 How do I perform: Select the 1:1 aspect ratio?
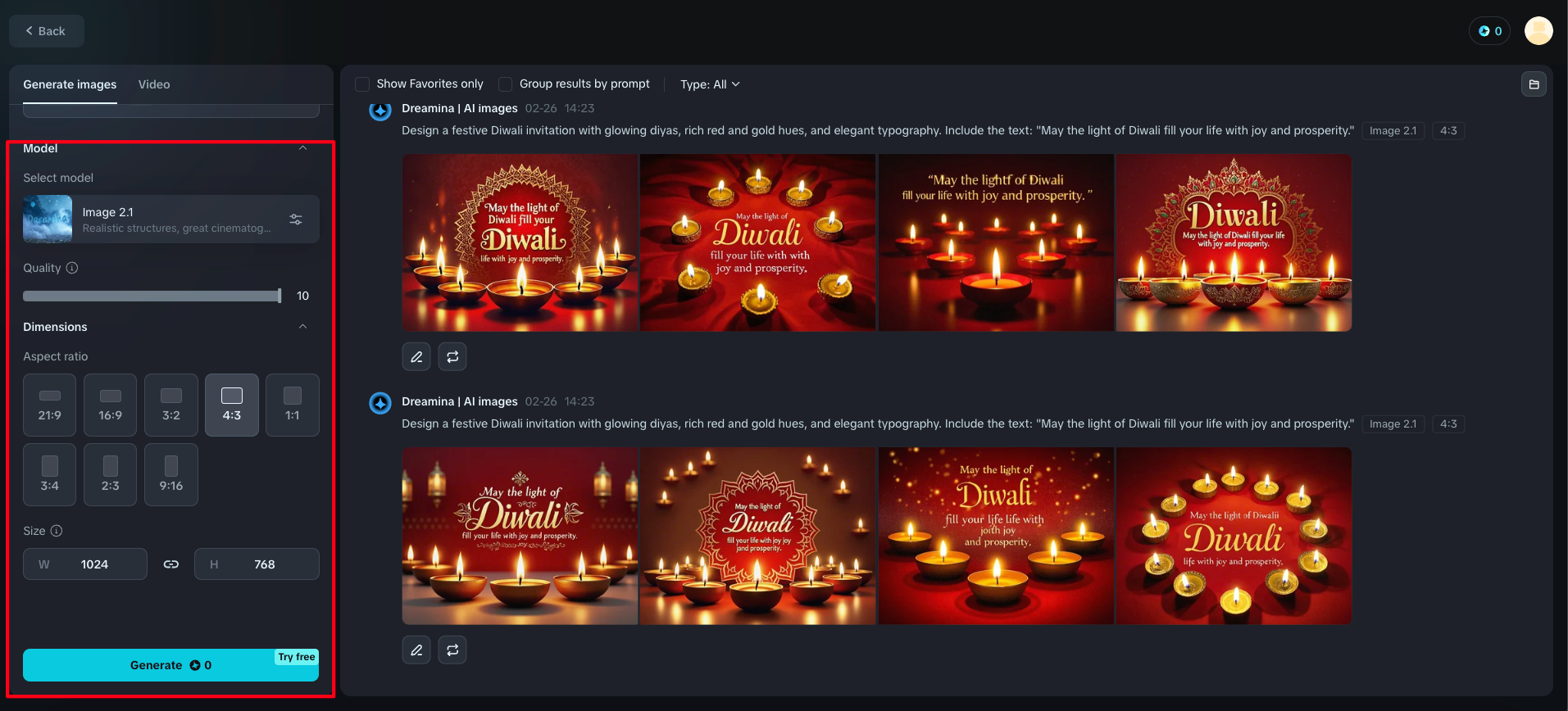pyautogui.click(x=293, y=405)
